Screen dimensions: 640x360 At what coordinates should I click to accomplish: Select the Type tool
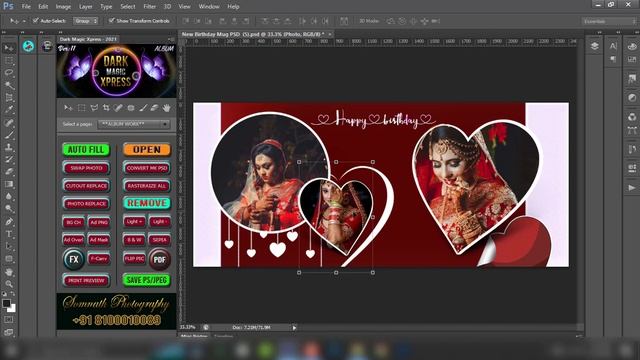9,234
